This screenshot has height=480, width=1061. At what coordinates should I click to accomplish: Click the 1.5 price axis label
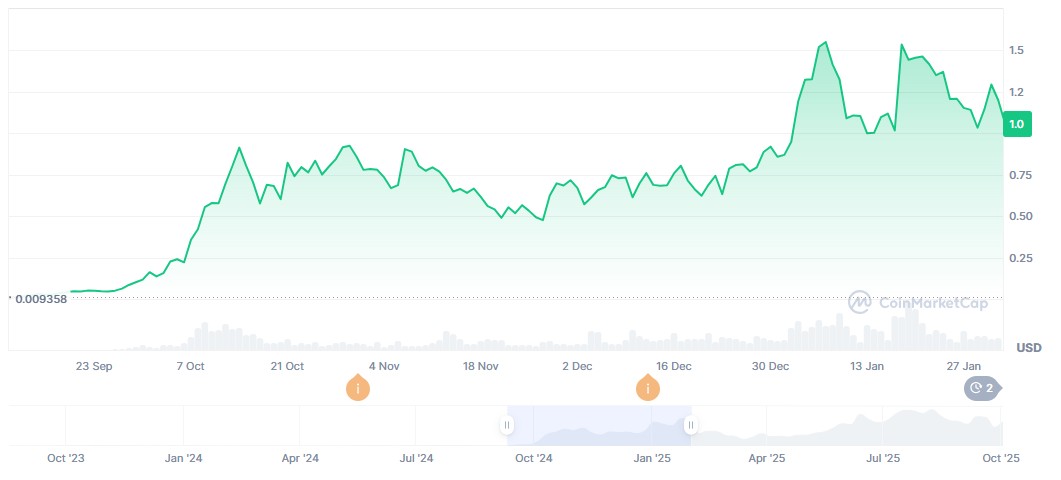click(x=1016, y=50)
